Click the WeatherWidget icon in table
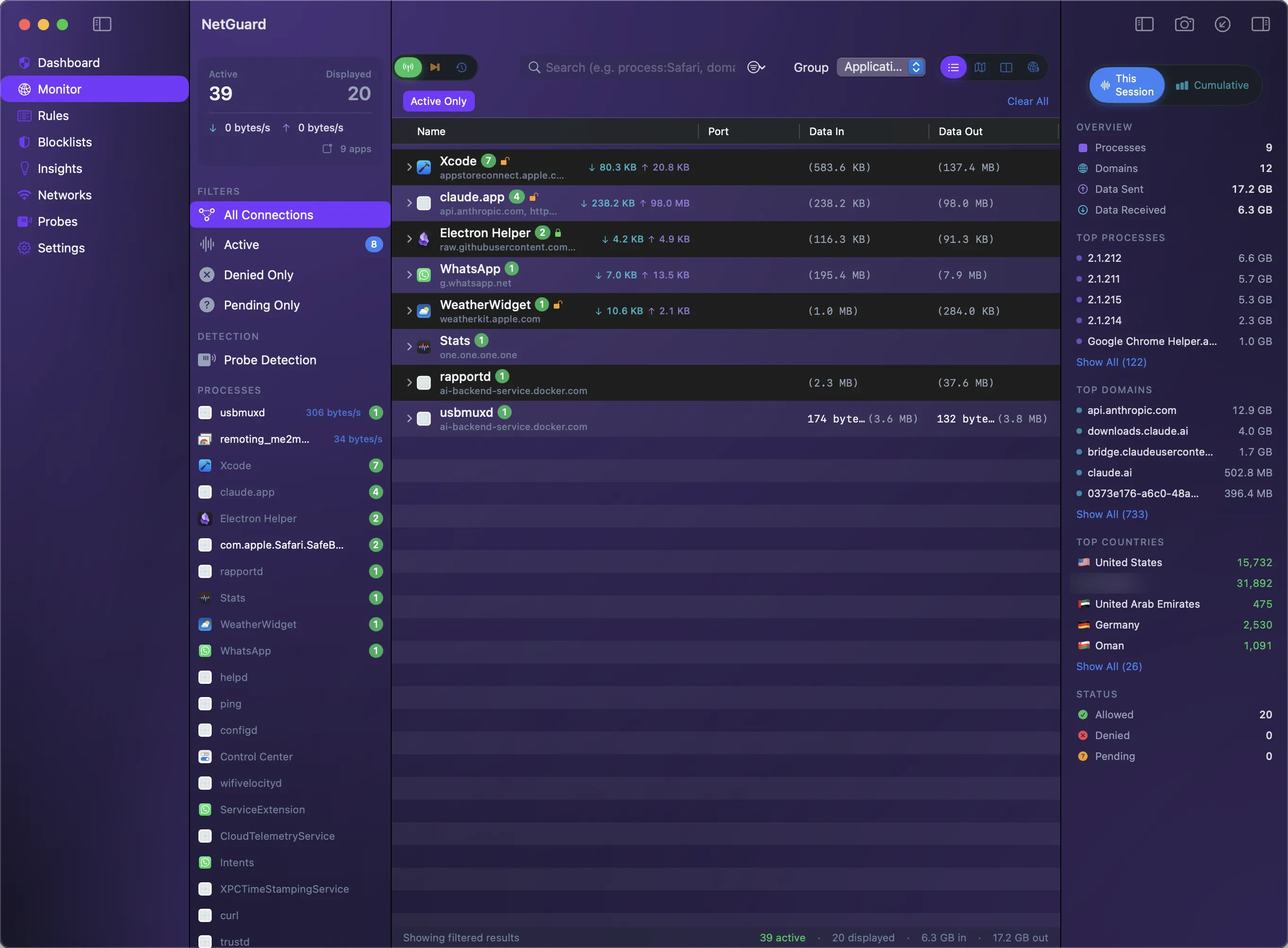Image resolution: width=1288 pixels, height=948 pixels. pos(423,311)
